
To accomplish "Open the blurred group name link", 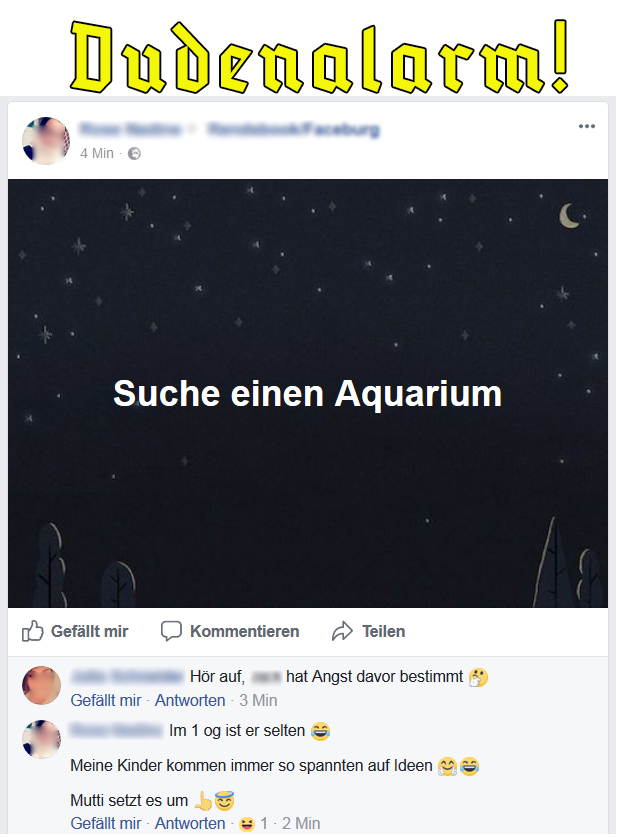I will tap(293, 129).
